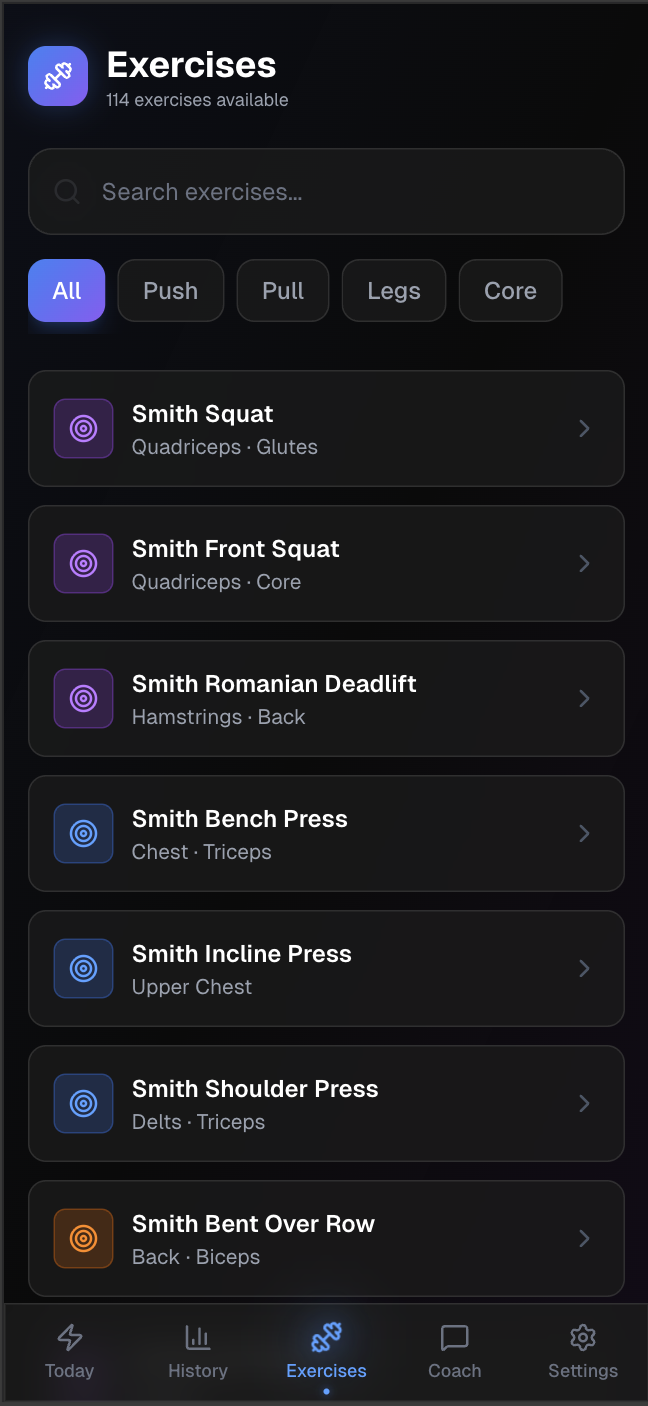Open Smith Incline Press chevron arrow

585,968
